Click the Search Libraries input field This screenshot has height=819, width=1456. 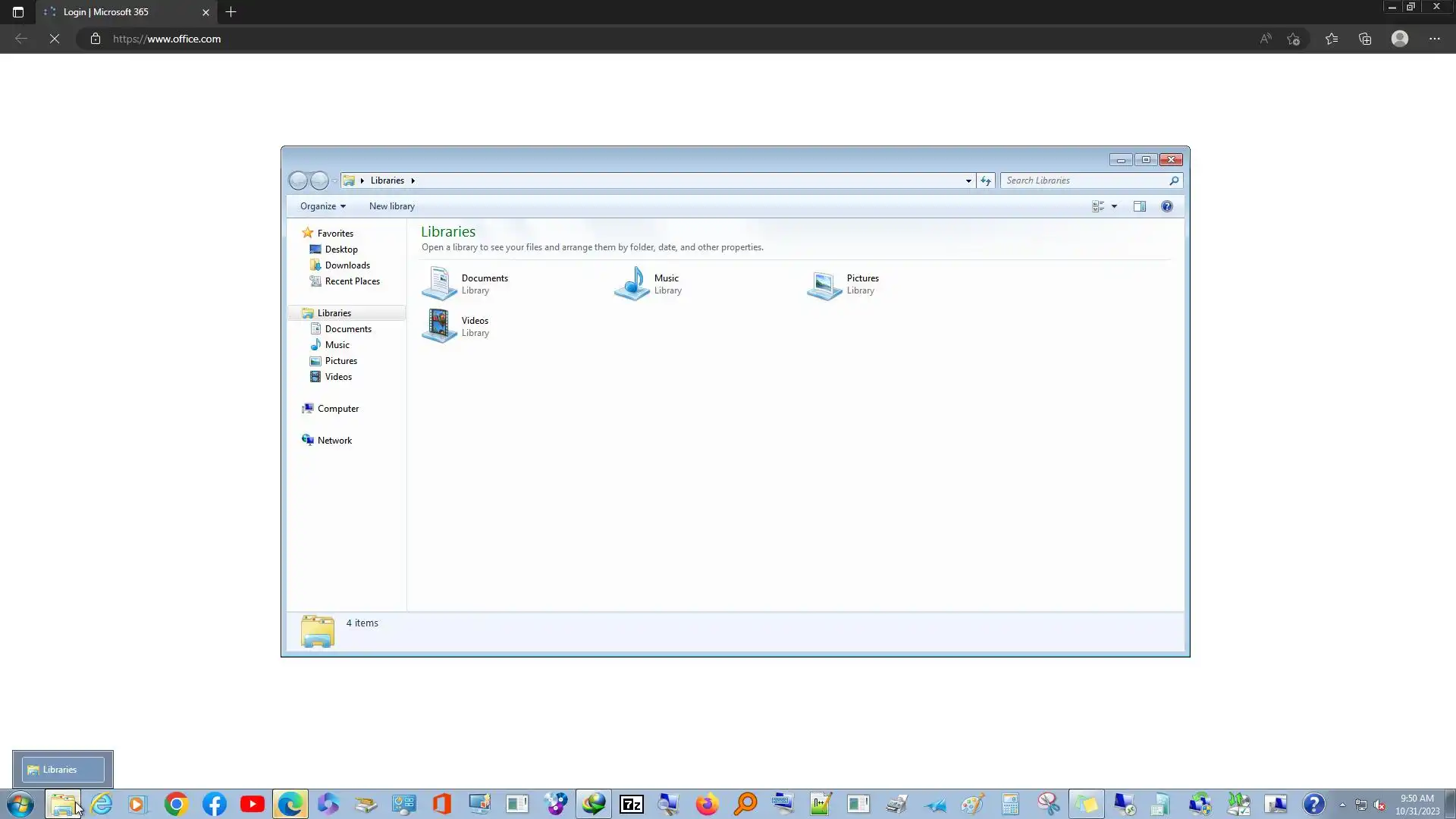pos(1084,180)
